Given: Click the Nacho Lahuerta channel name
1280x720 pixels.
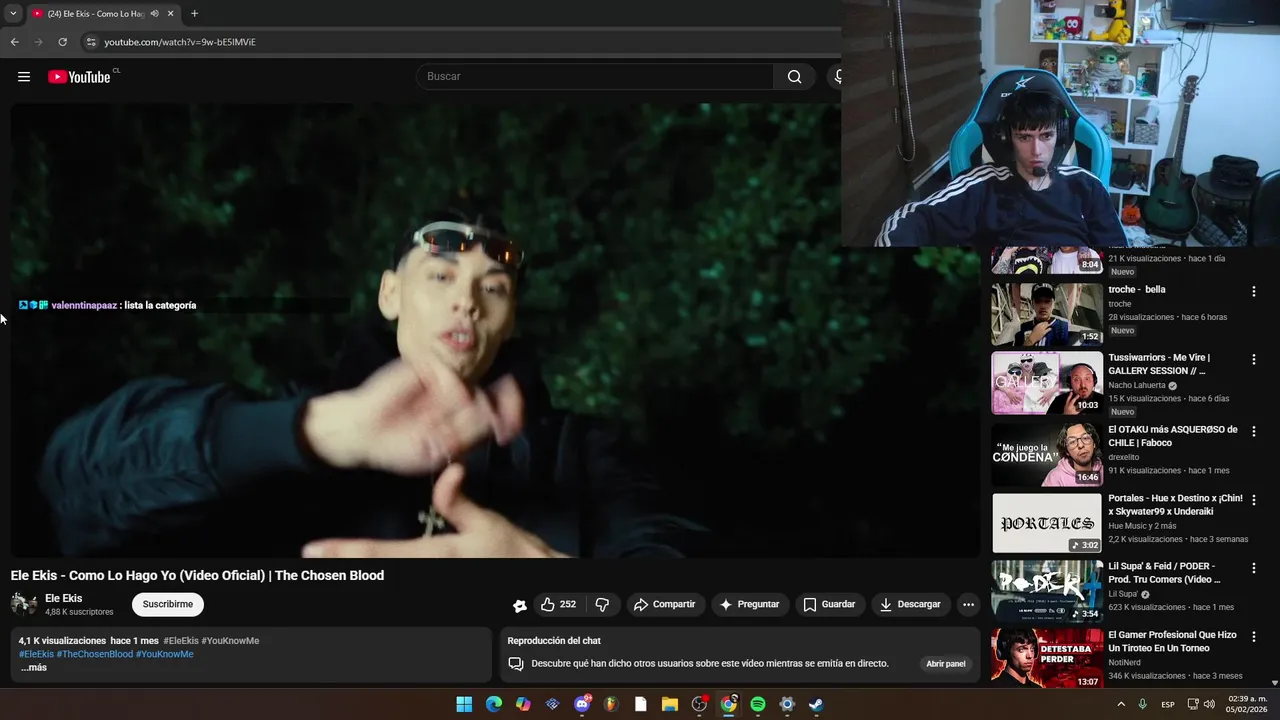Looking at the screenshot, I should (1137, 385).
